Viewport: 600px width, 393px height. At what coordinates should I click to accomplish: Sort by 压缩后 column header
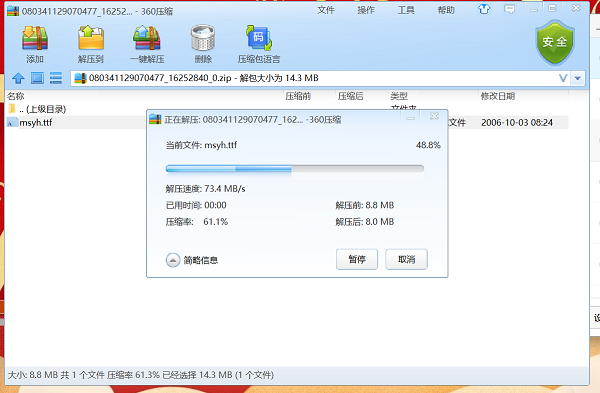pos(351,96)
